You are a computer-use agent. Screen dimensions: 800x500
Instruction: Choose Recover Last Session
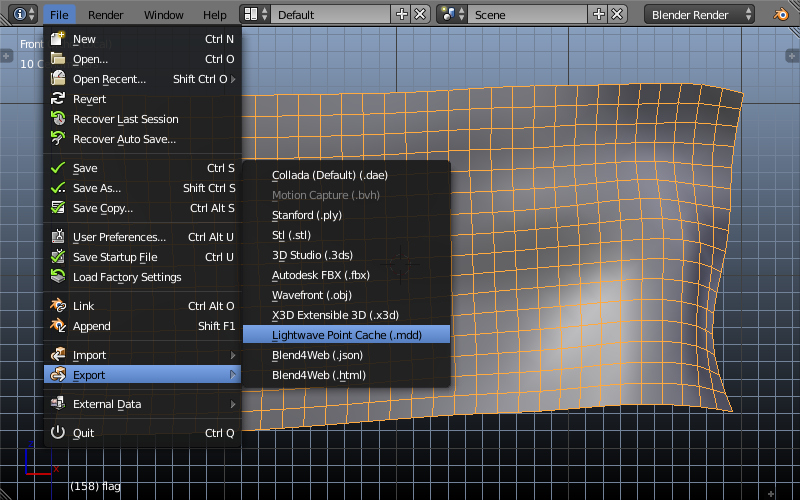pos(142,119)
